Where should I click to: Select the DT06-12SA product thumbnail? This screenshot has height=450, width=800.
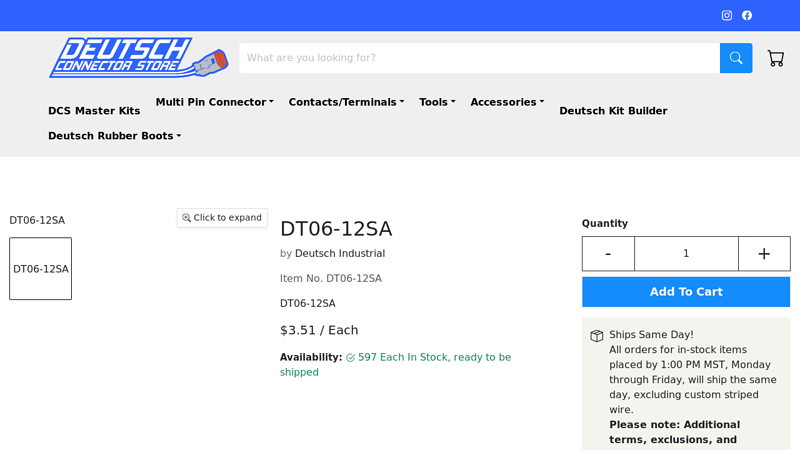pyautogui.click(x=41, y=269)
